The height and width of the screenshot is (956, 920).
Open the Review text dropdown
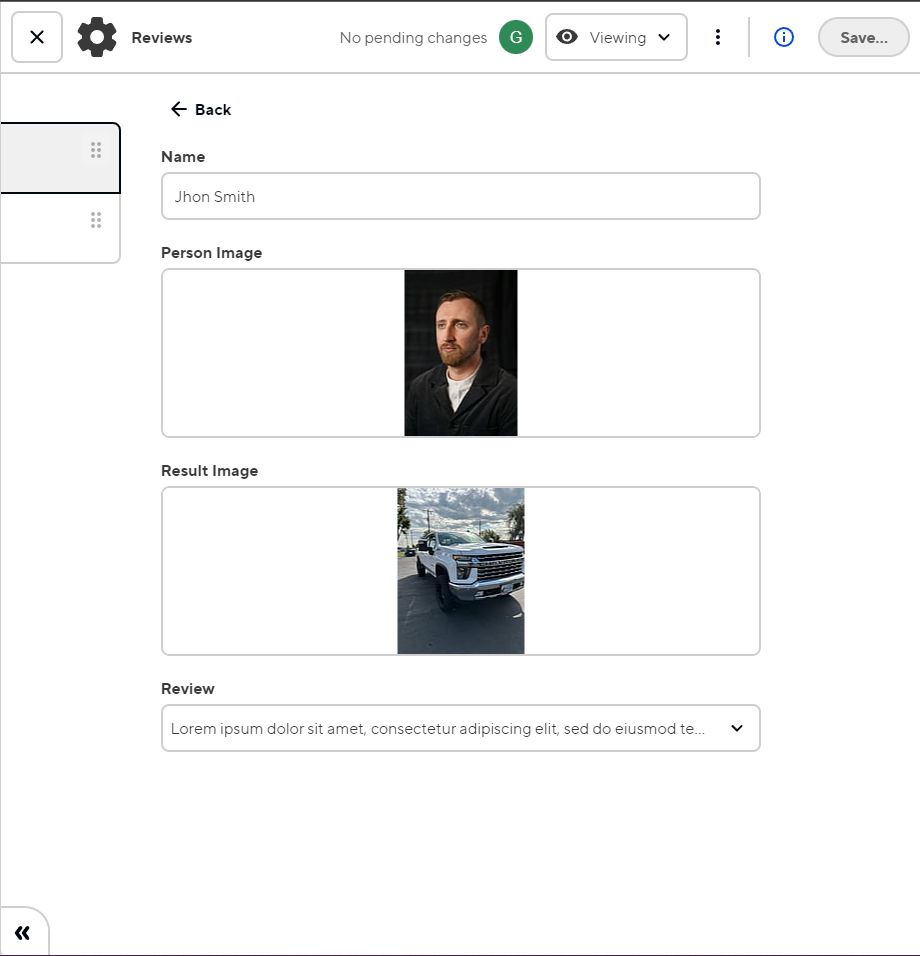pyautogui.click(x=737, y=728)
